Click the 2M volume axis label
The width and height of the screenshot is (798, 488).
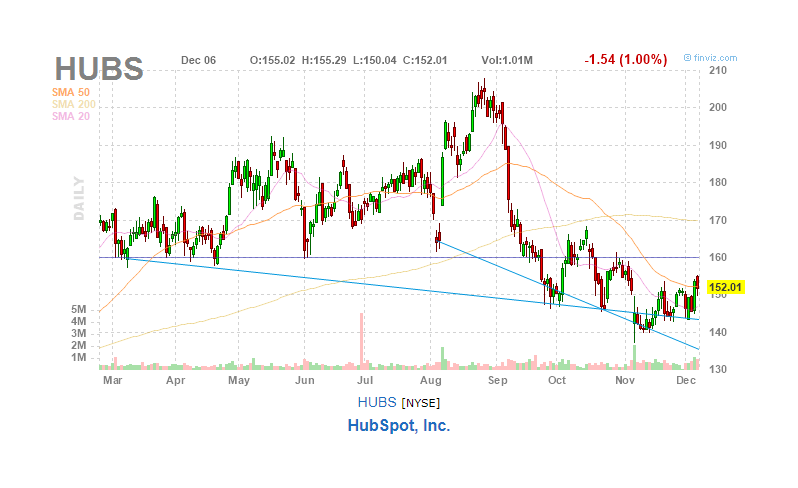coord(79,346)
